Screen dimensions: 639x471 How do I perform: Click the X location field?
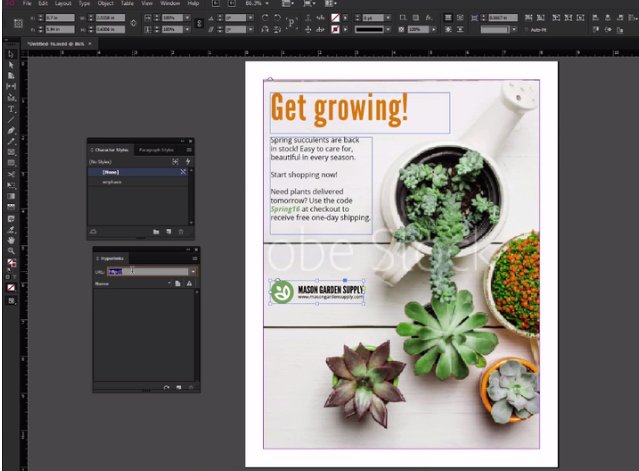click(x=59, y=18)
